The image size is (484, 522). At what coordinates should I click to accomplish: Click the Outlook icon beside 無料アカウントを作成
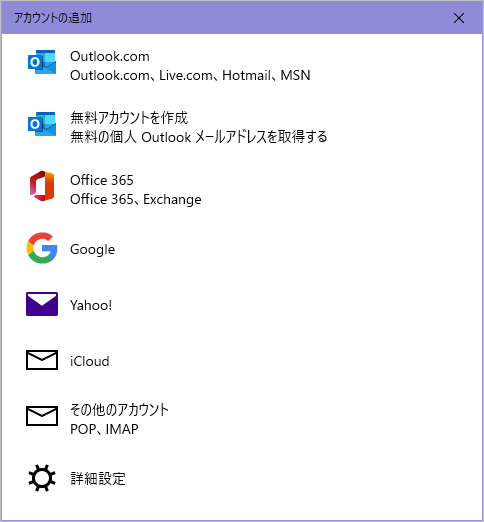click(42, 124)
